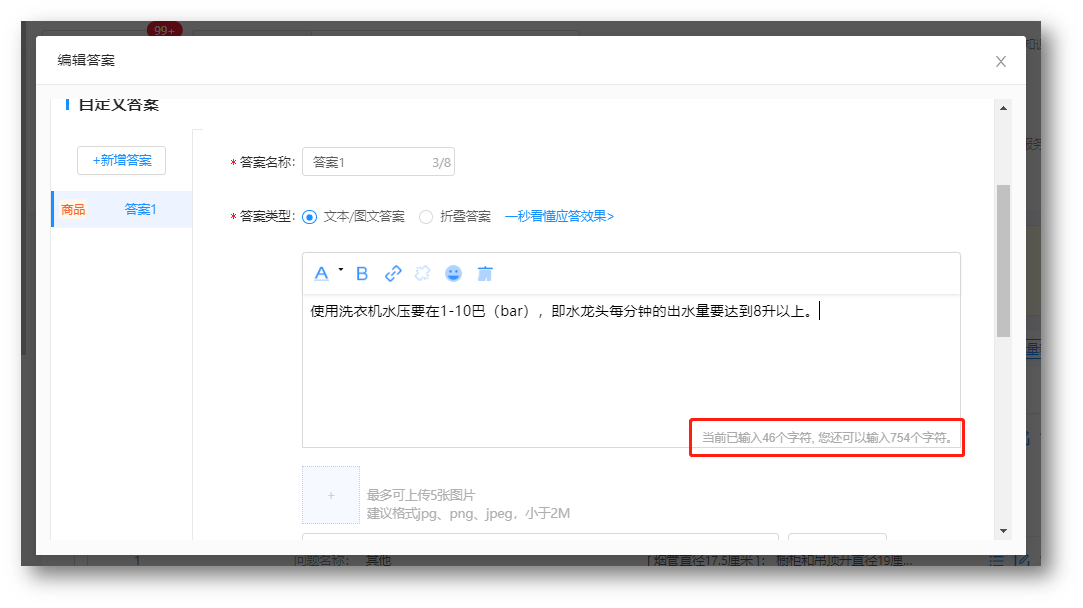Viewport: 1083px width, 608px height.
Task: Click the answer name input field
Action: click(x=378, y=162)
